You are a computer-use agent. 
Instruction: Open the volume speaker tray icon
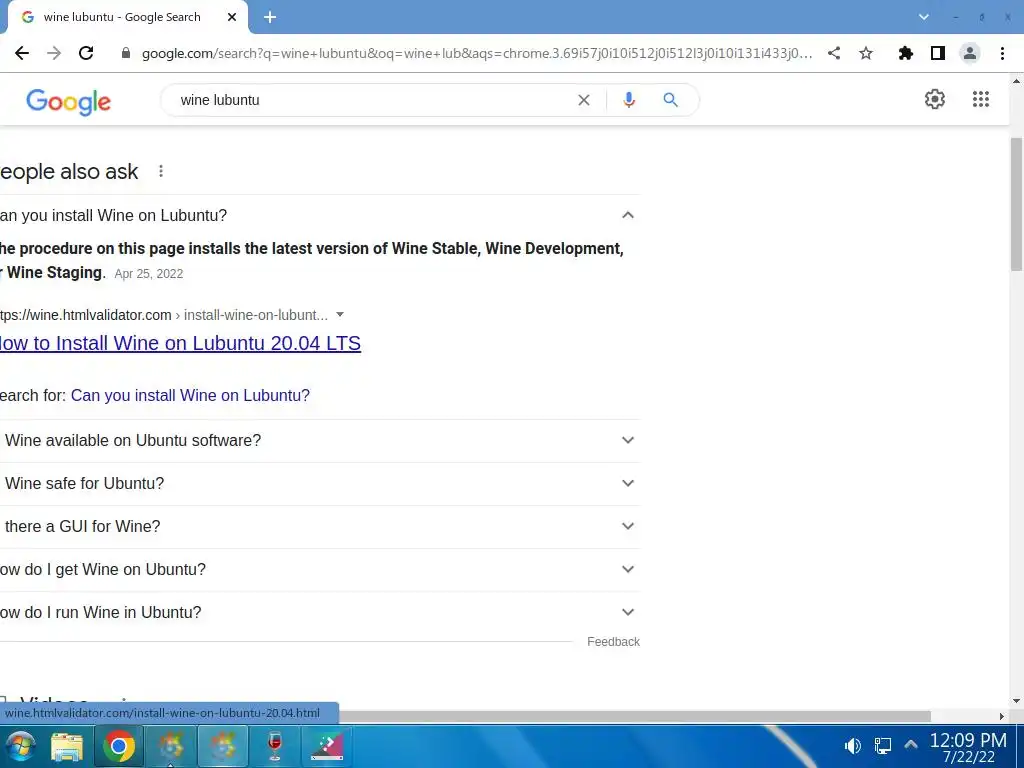tap(852, 746)
